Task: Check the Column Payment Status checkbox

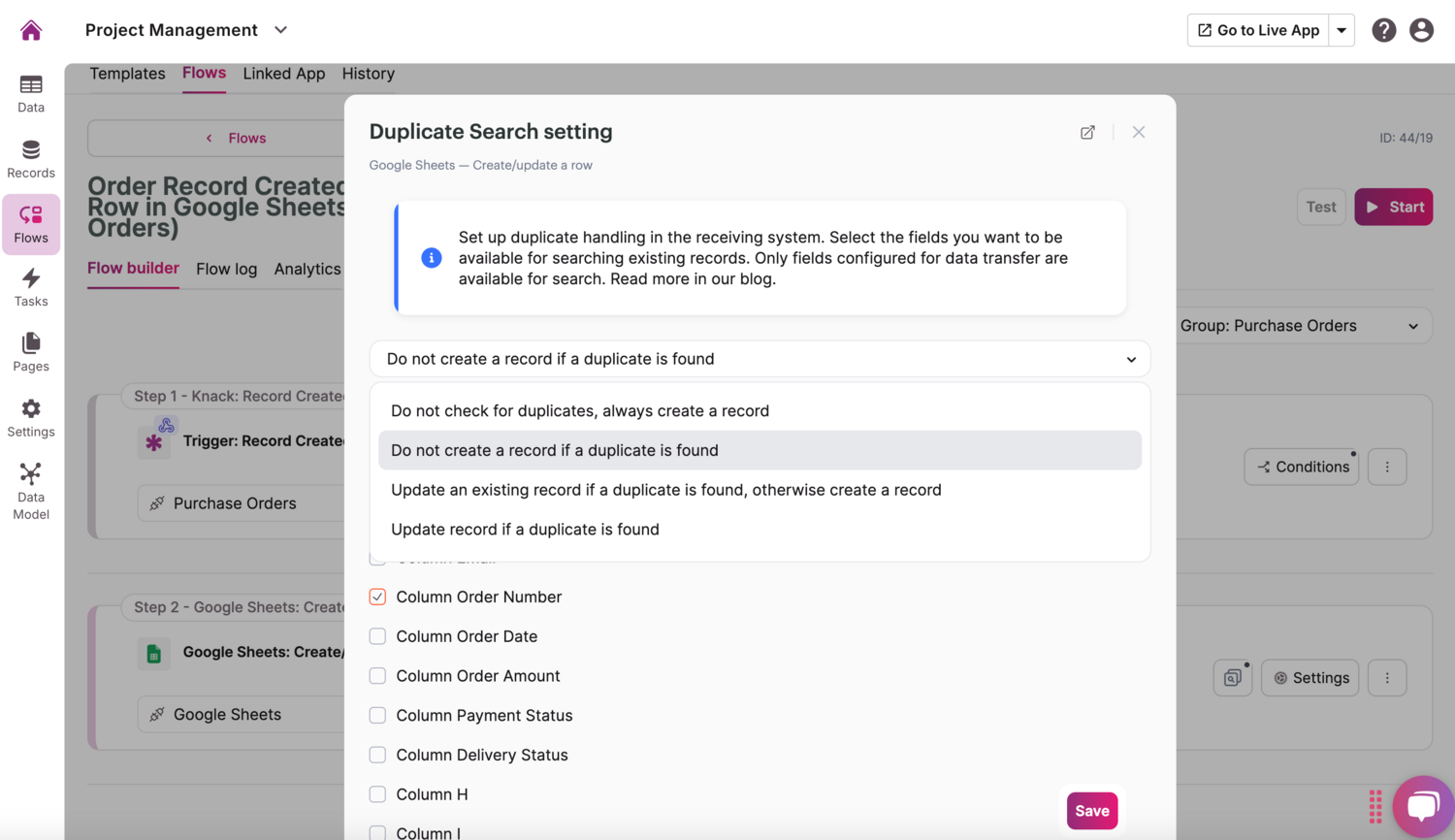Action: (x=376, y=715)
